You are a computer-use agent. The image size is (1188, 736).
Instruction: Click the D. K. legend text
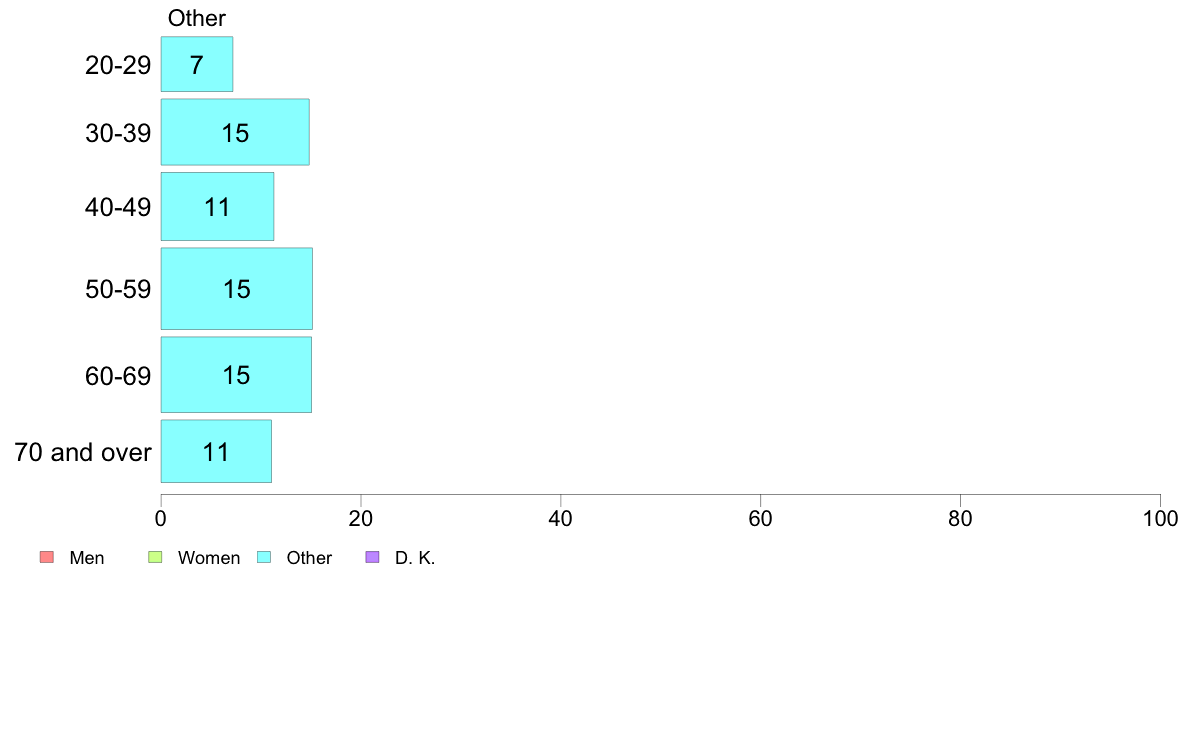[415, 558]
